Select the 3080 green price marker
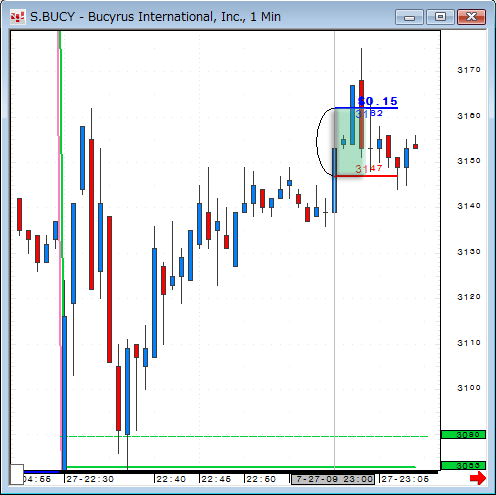 463,434
